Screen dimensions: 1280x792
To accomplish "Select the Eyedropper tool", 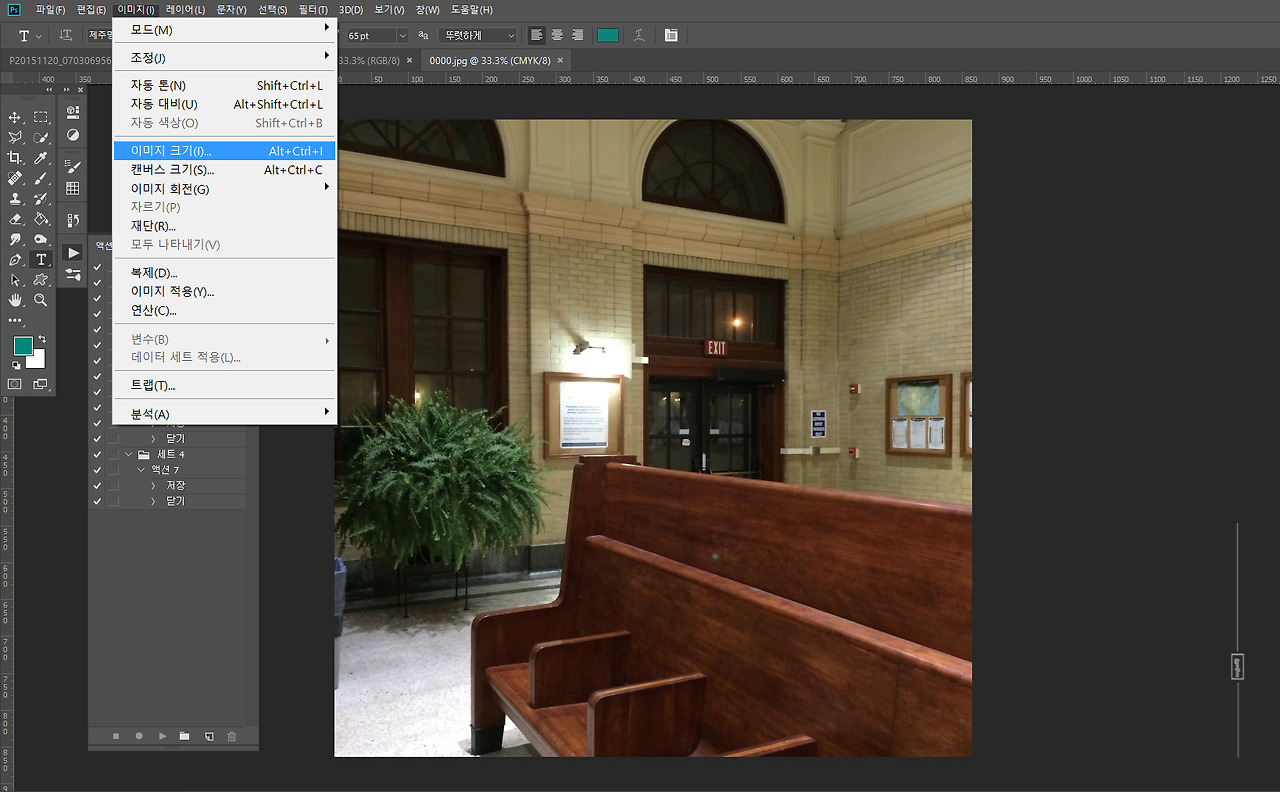I will pos(41,158).
